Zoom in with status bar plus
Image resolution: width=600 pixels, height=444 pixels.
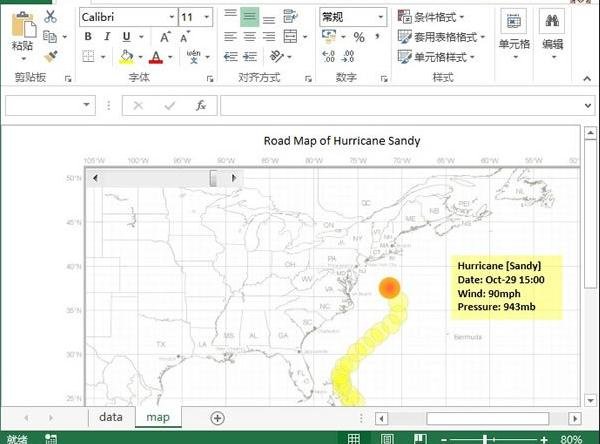pos(545,439)
